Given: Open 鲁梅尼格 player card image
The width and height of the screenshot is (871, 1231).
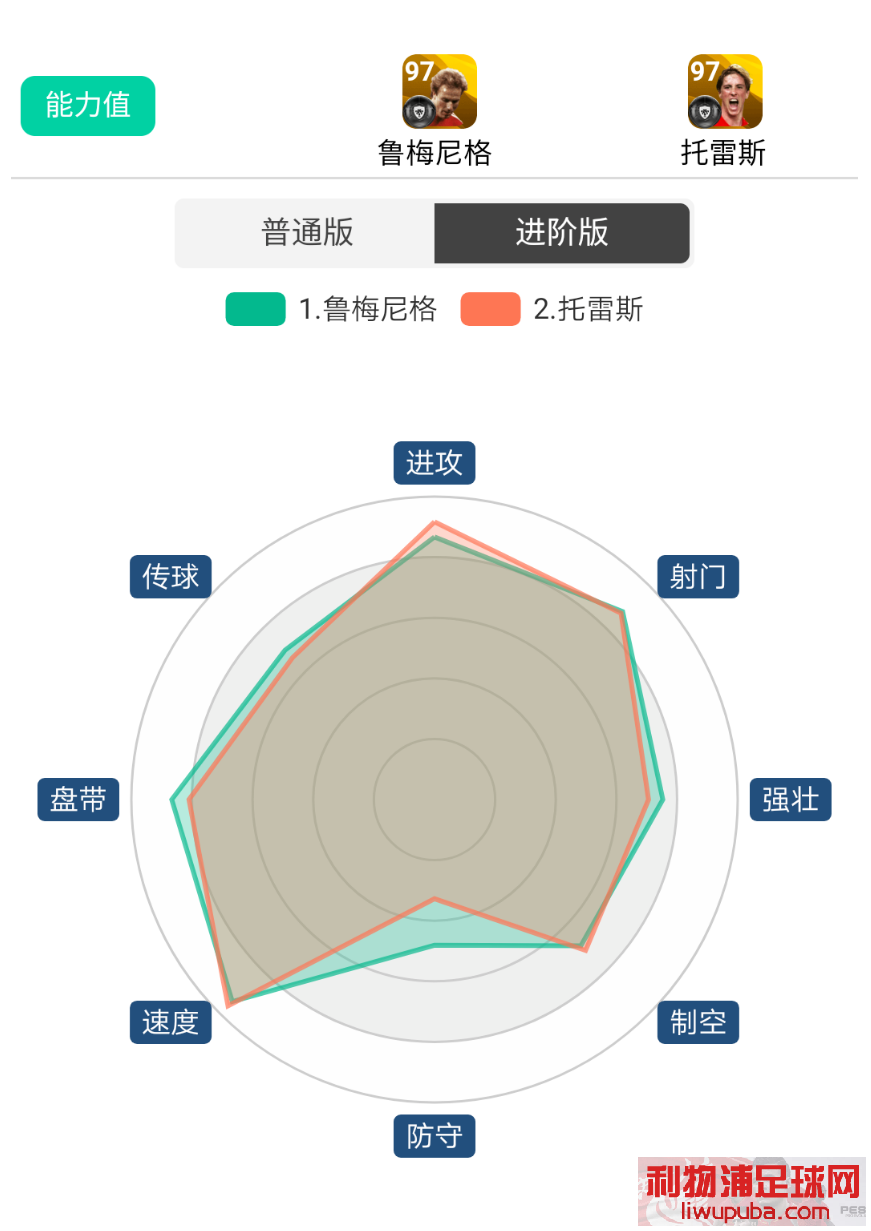Looking at the screenshot, I should 439,92.
